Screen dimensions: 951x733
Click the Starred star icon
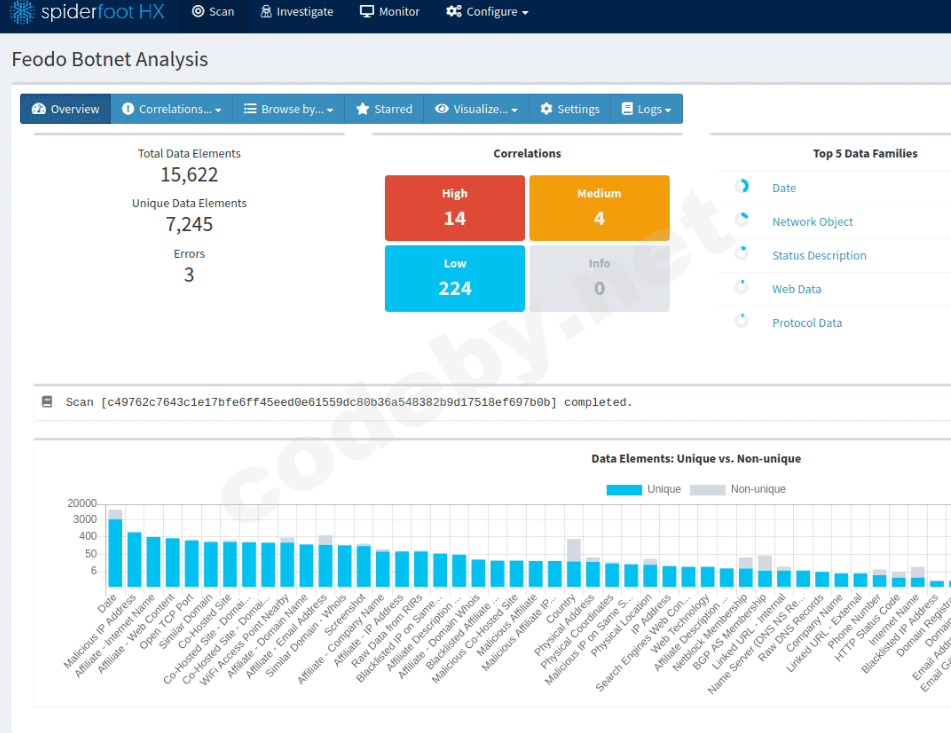[362, 109]
